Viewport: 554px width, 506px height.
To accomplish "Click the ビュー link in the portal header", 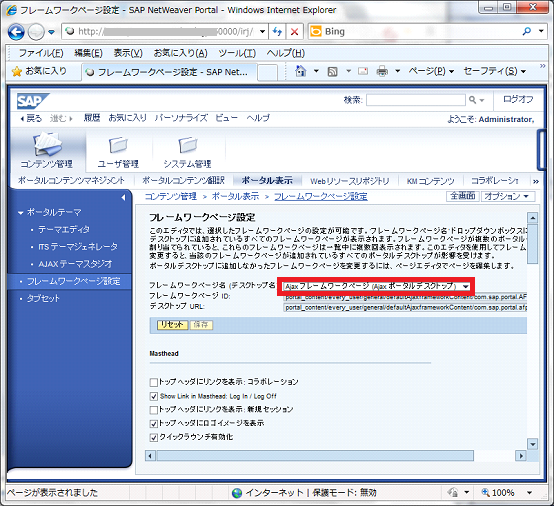I will coord(226,118).
